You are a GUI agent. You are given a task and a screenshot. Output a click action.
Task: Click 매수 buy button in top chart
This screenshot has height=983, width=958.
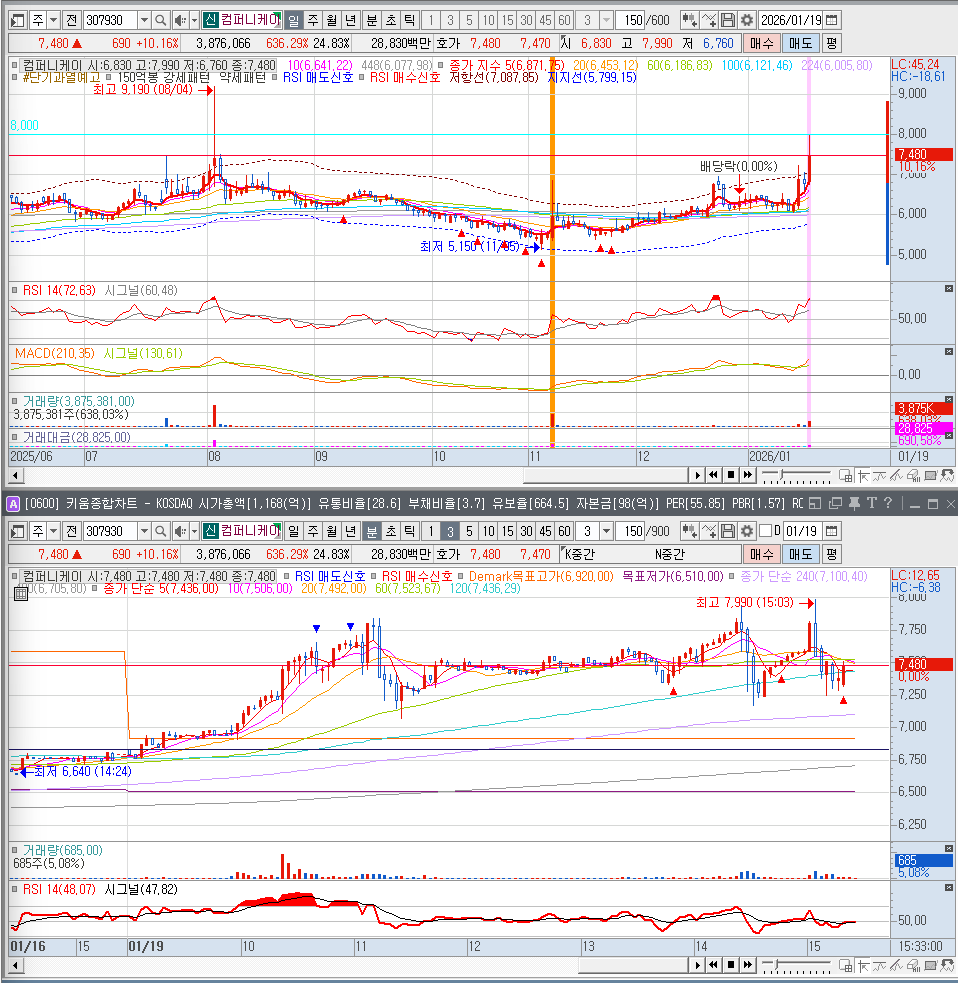pos(762,43)
